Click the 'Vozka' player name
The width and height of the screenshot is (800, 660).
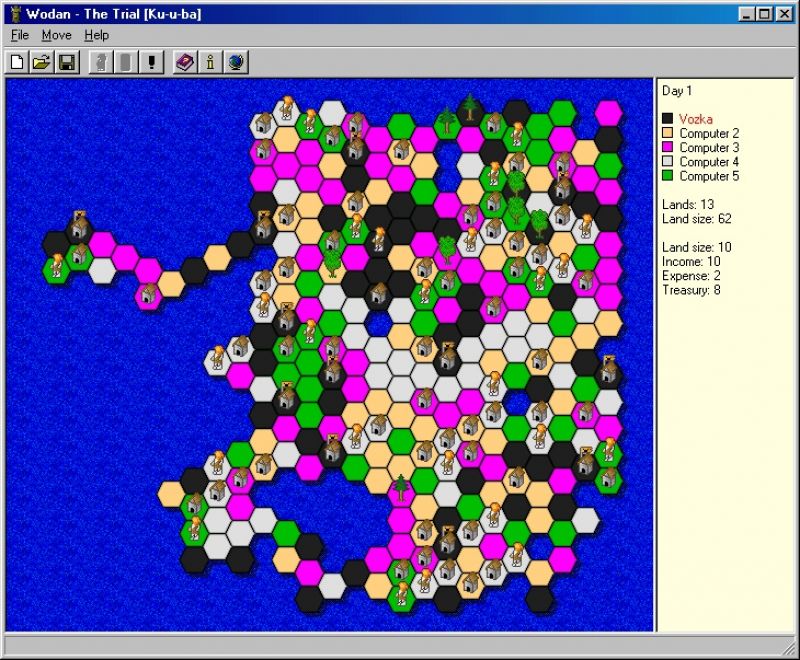(695, 119)
